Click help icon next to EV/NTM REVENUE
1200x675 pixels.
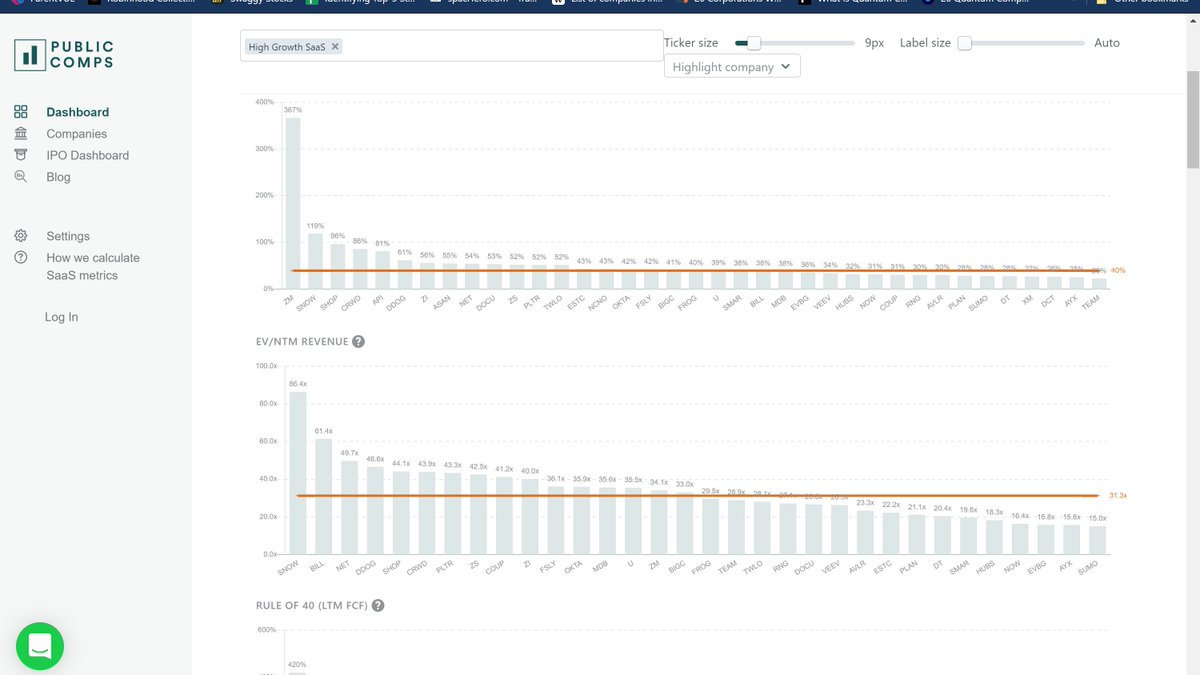click(359, 341)
